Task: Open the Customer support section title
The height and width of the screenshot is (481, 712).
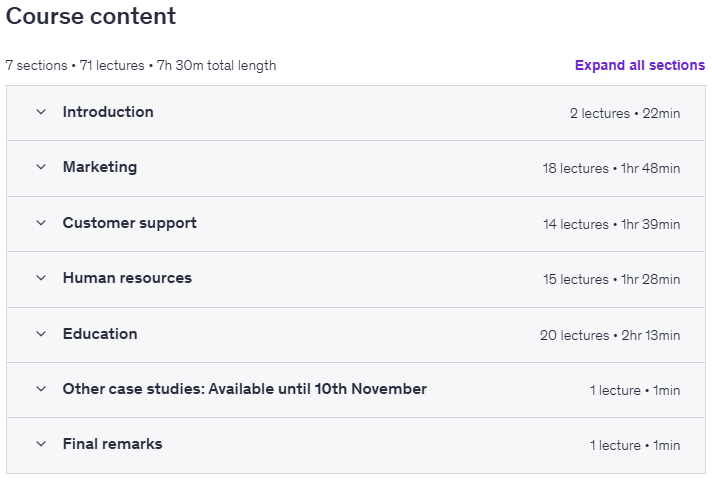Action: click(129, 223)
